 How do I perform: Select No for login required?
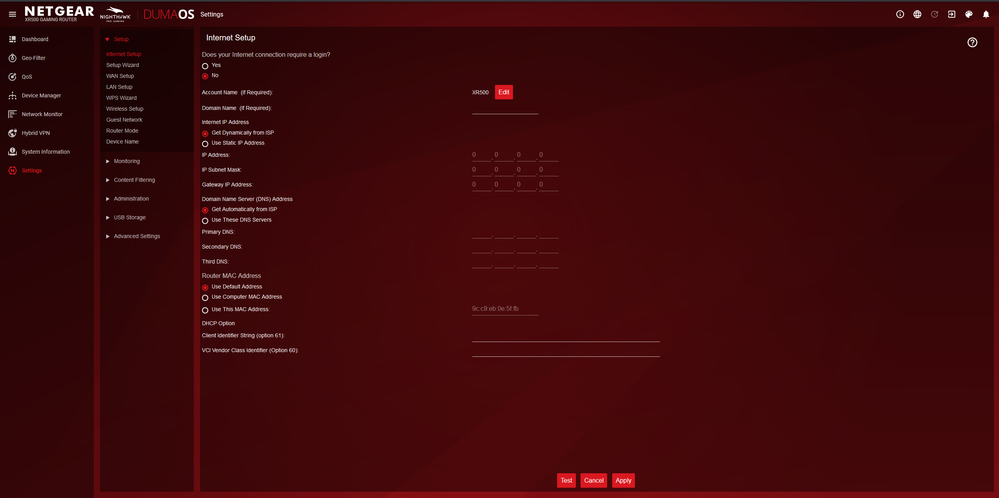(x=205, y=76)
